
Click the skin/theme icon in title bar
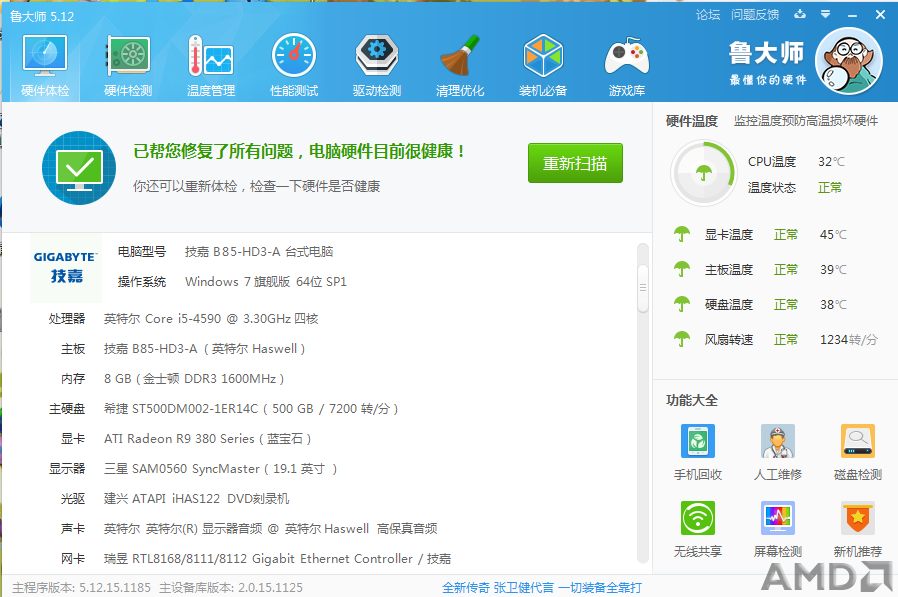click(x=800, y=14)
